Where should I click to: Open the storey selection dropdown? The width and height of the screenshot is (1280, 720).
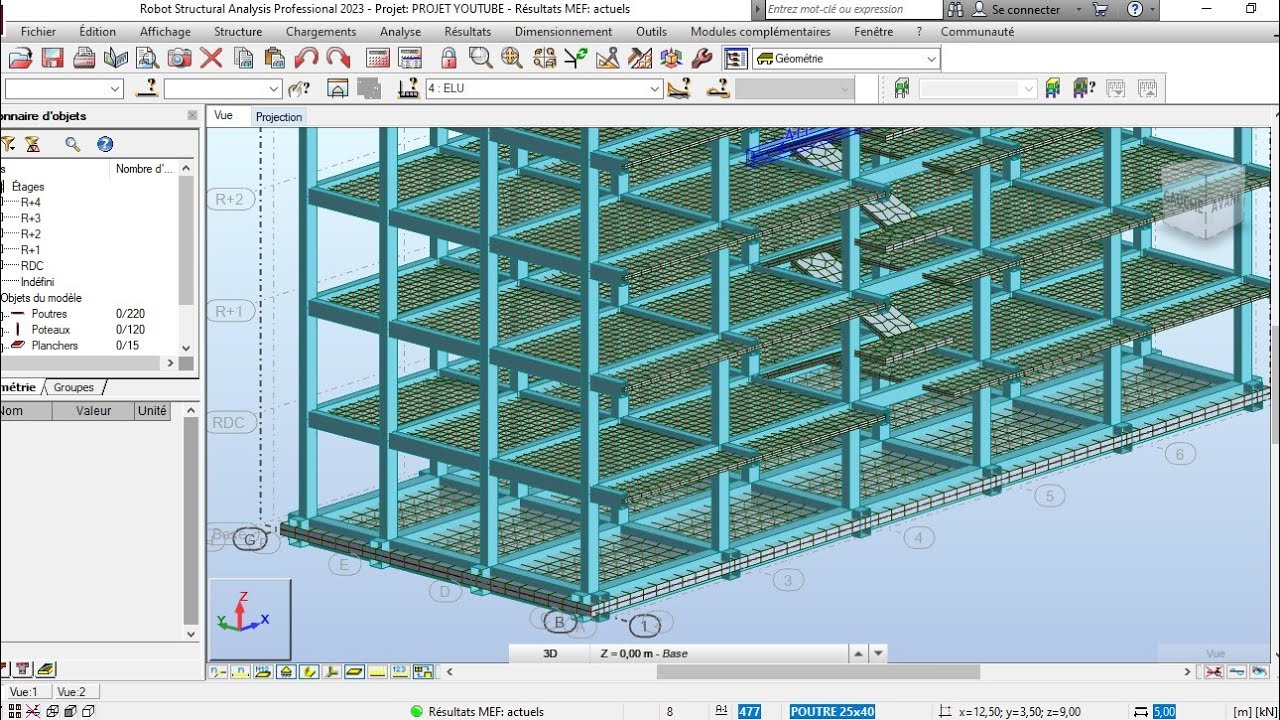pyautogui.click(x=977, y=89)
